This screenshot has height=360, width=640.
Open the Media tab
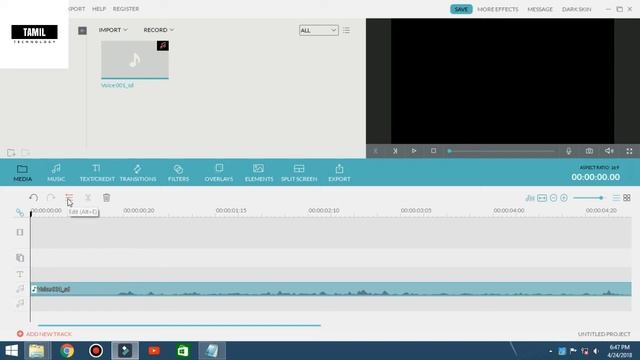pyautogui.click(x=22, y=173)
